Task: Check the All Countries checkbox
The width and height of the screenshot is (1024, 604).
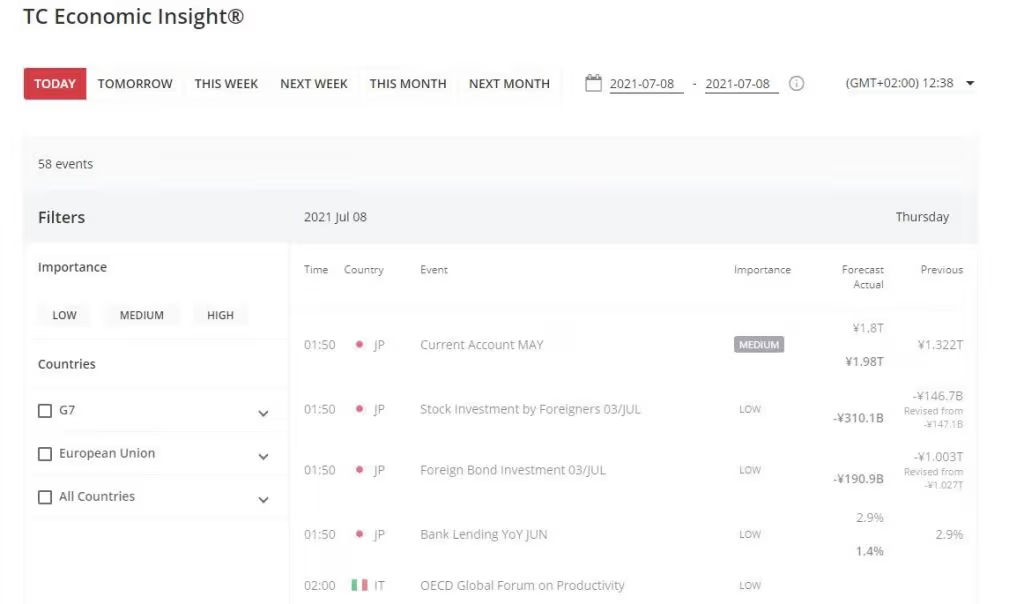Action: (44, 496)
